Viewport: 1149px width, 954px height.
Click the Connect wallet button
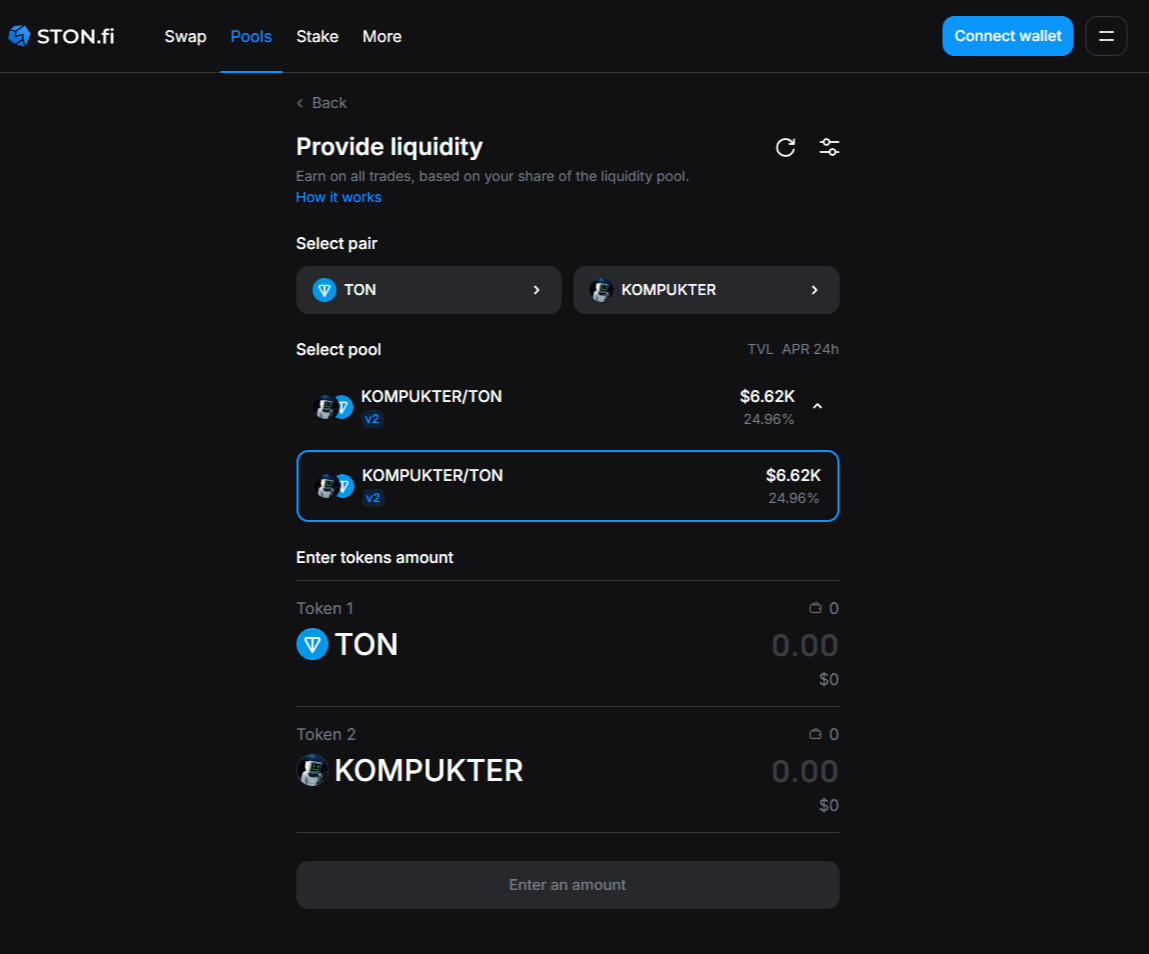(x=1008, y=36)
